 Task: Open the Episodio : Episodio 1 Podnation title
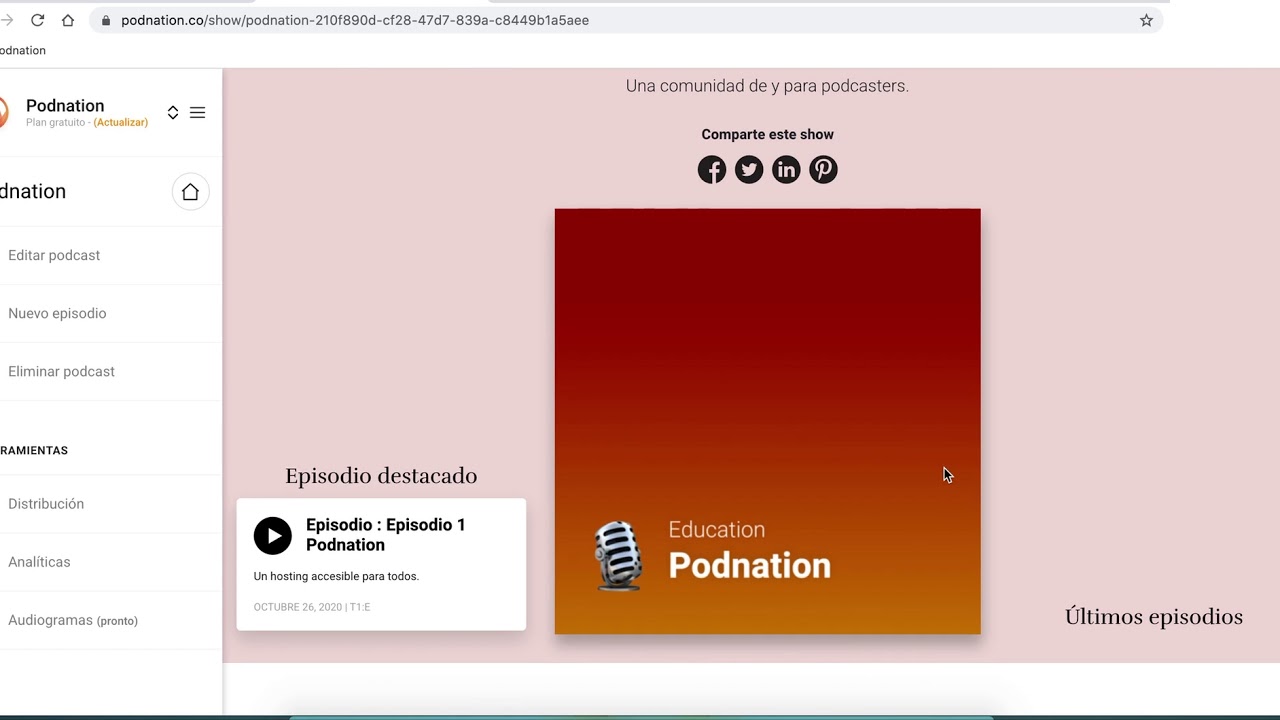pyautogui.click(x=386, y=535)
